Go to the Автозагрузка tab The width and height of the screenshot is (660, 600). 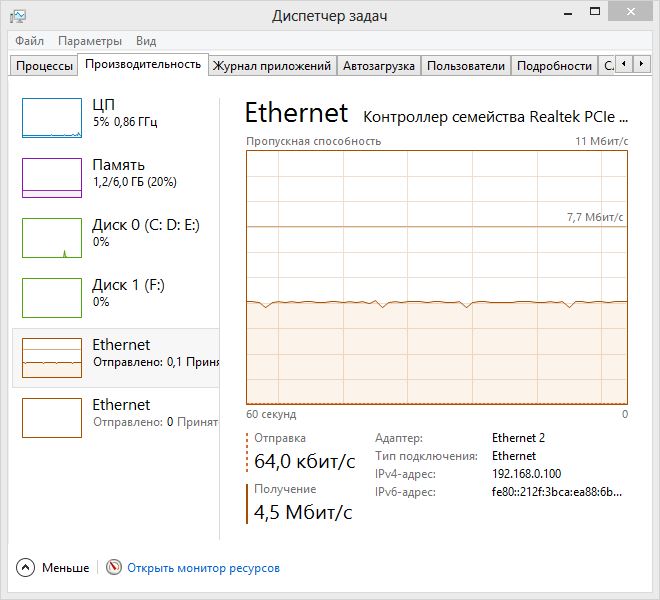(x=378, y=66)
